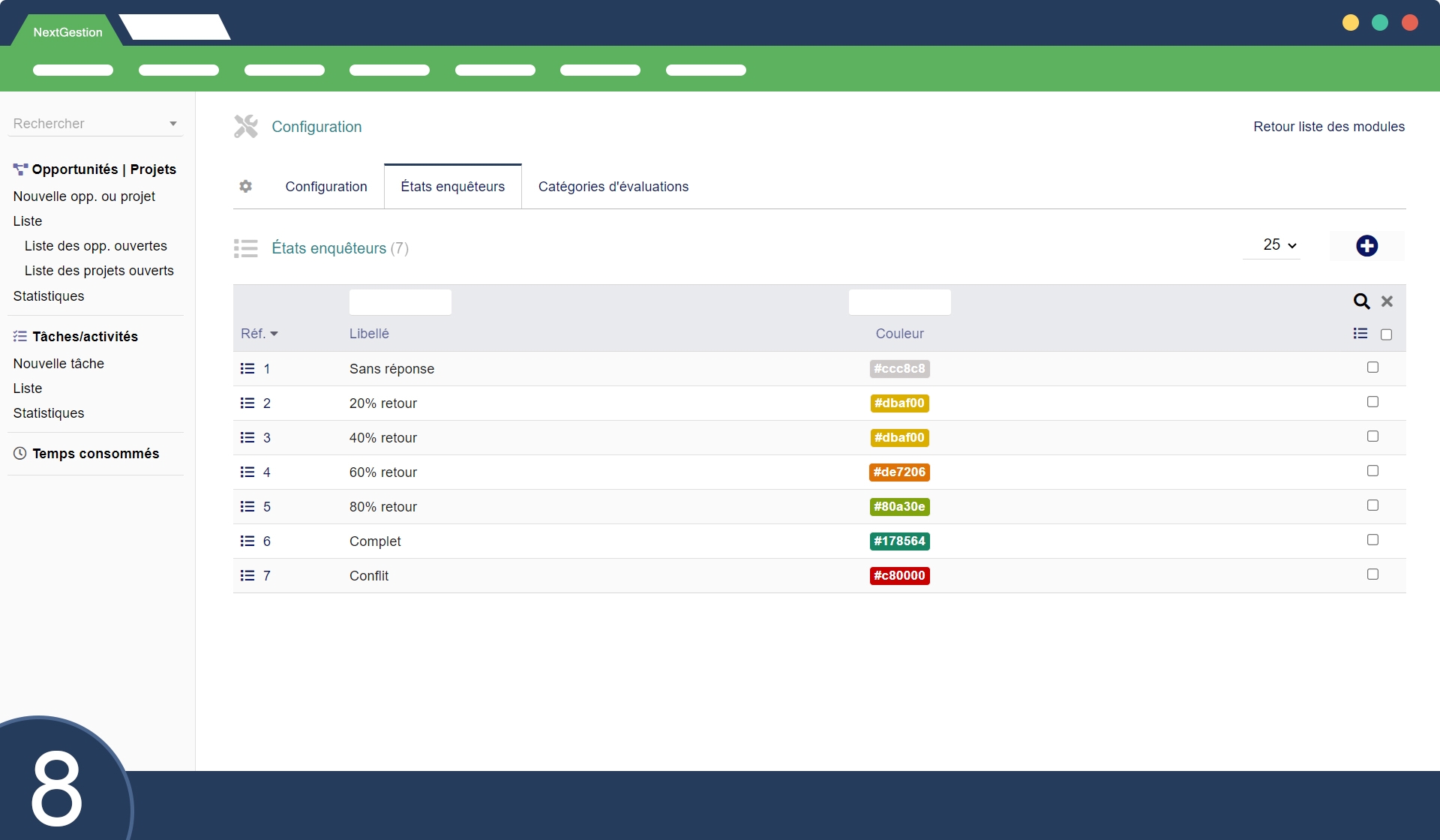Click the magnifying glass search icon

pyautogui.click(x=1361, y=301)
